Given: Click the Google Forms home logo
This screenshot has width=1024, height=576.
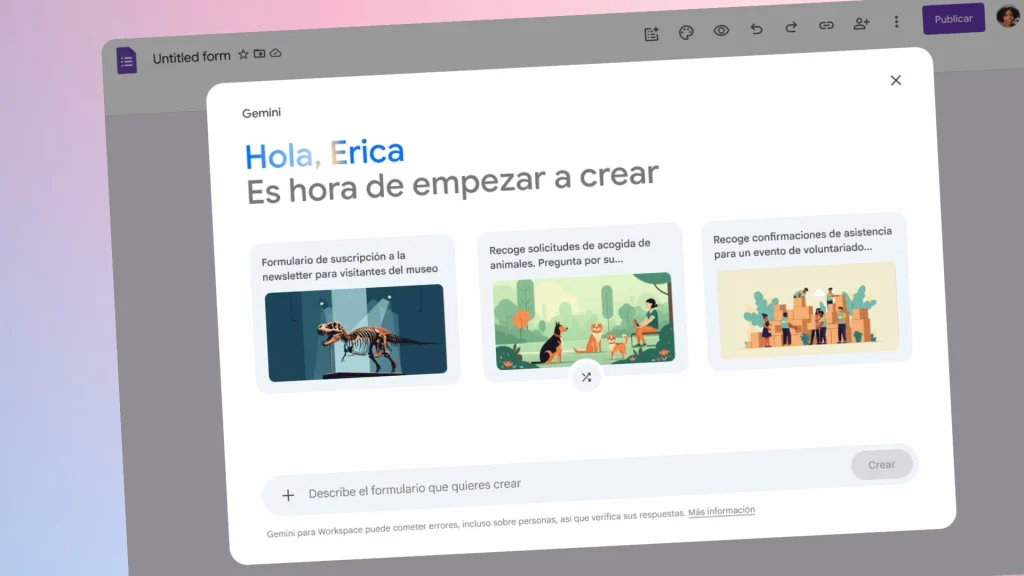Looking at the screenshot, I should (127, 61).
